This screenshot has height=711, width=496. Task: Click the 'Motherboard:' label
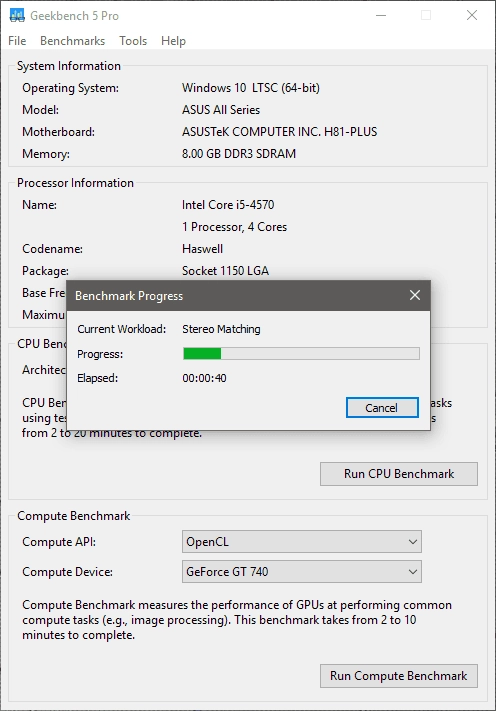point(58,132)
